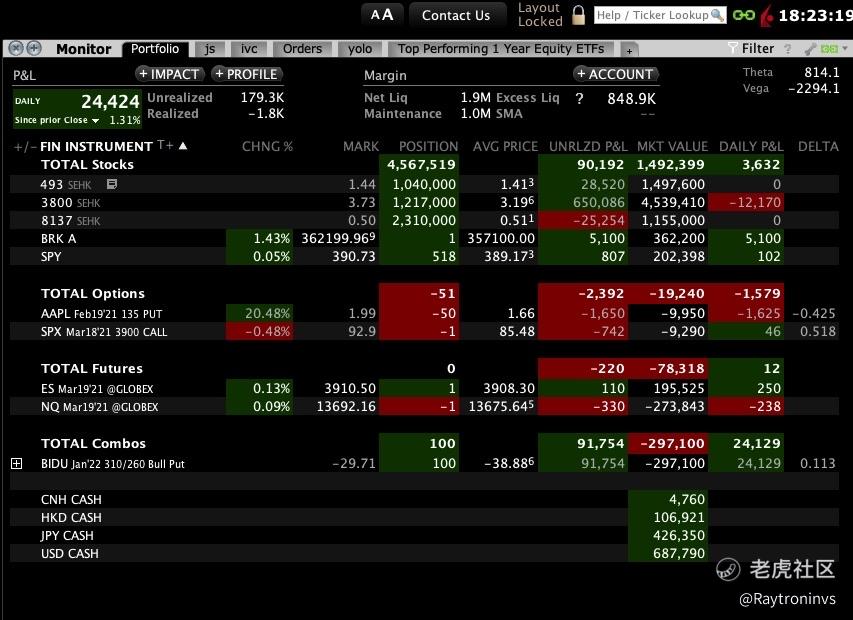This screenshot has width=853, height=620.
Task: Click the round X icon beside Monitor
Action: pyautogui.click(x=16, y=48)
